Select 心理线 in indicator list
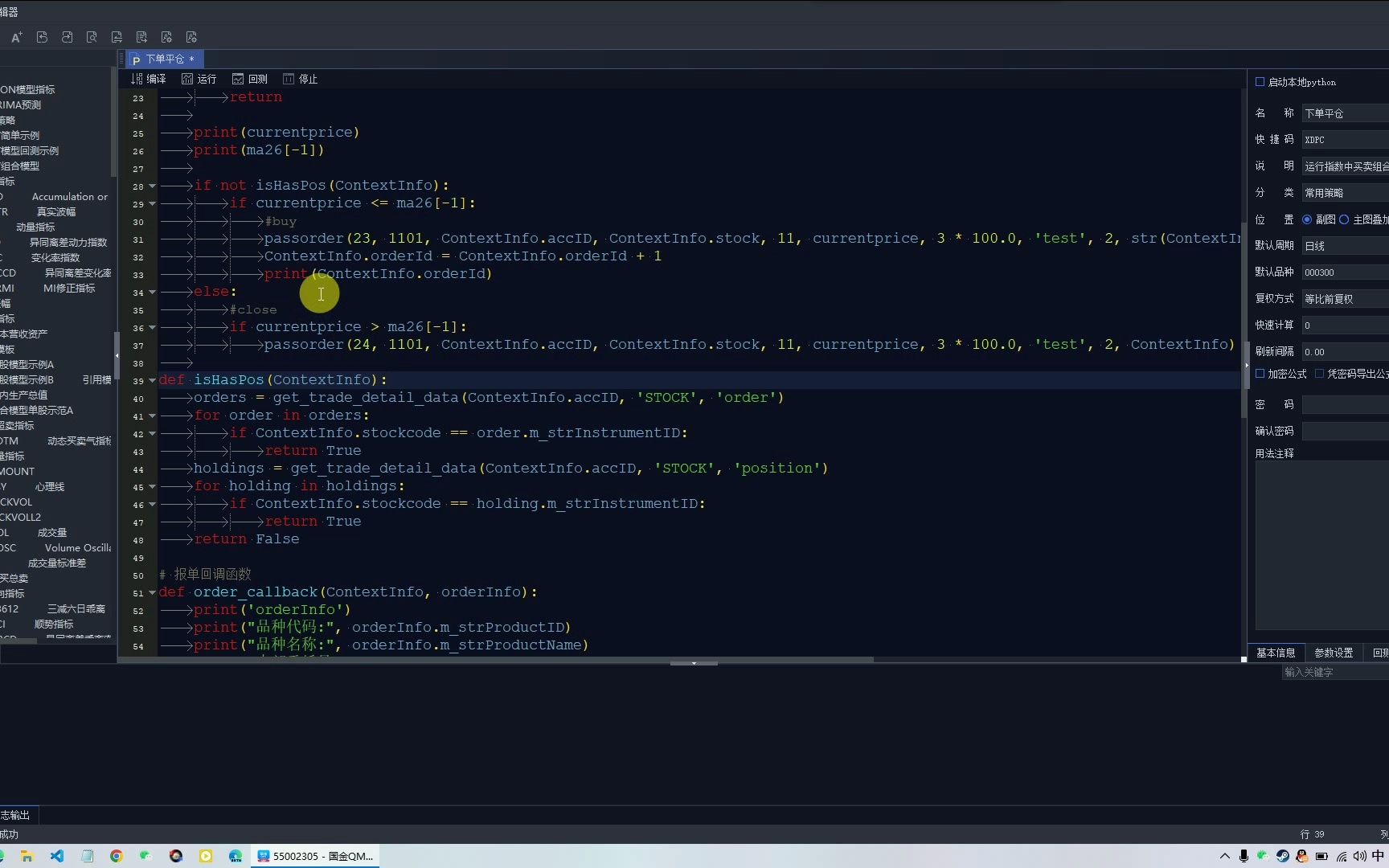1389x868 pixels. pos(50,486)
